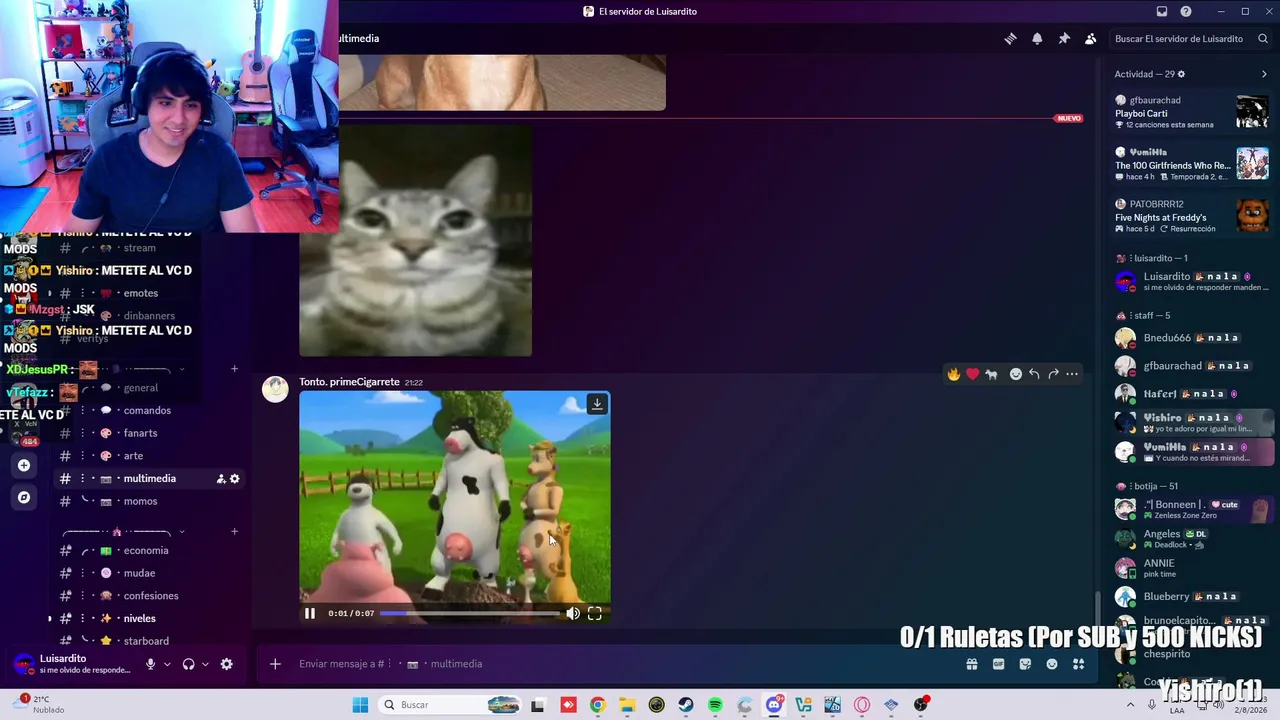Create channel in the economia category
The image size is (1280, 720).
tap(234, 532)
